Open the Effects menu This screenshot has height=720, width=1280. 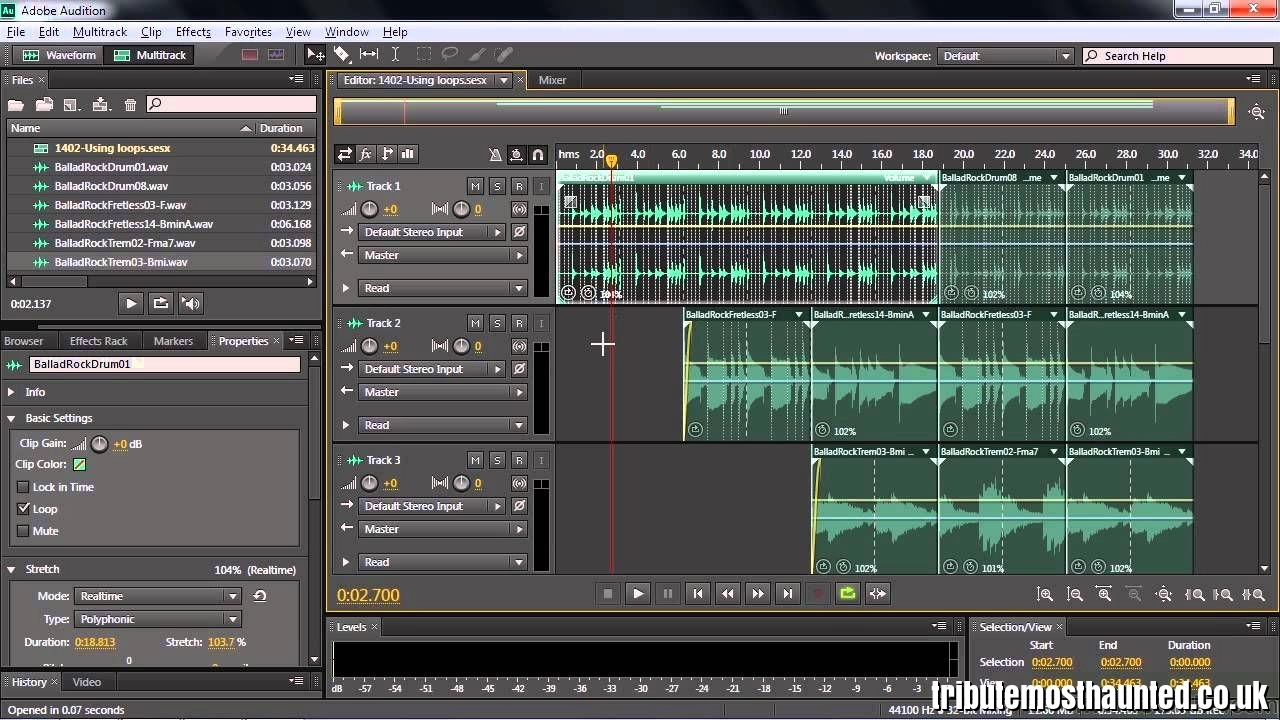pos(193,32)
